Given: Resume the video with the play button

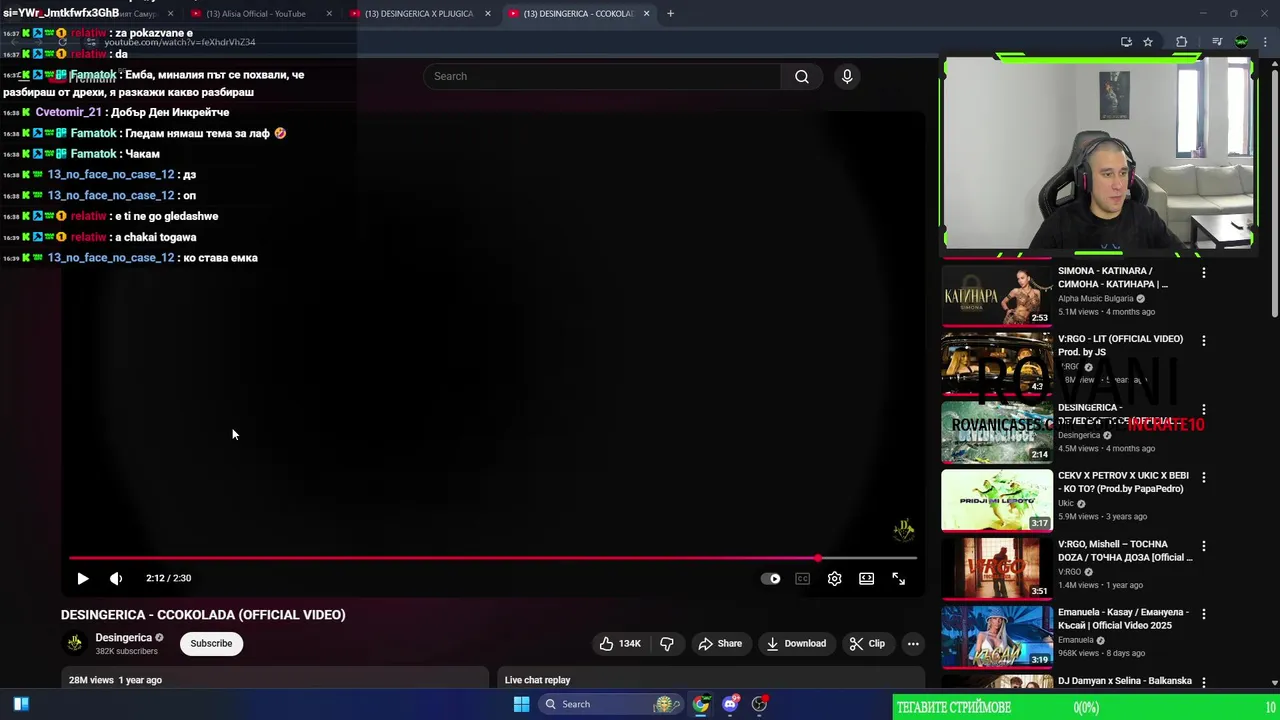Looking at the screenshot, I should click(83, 578).
